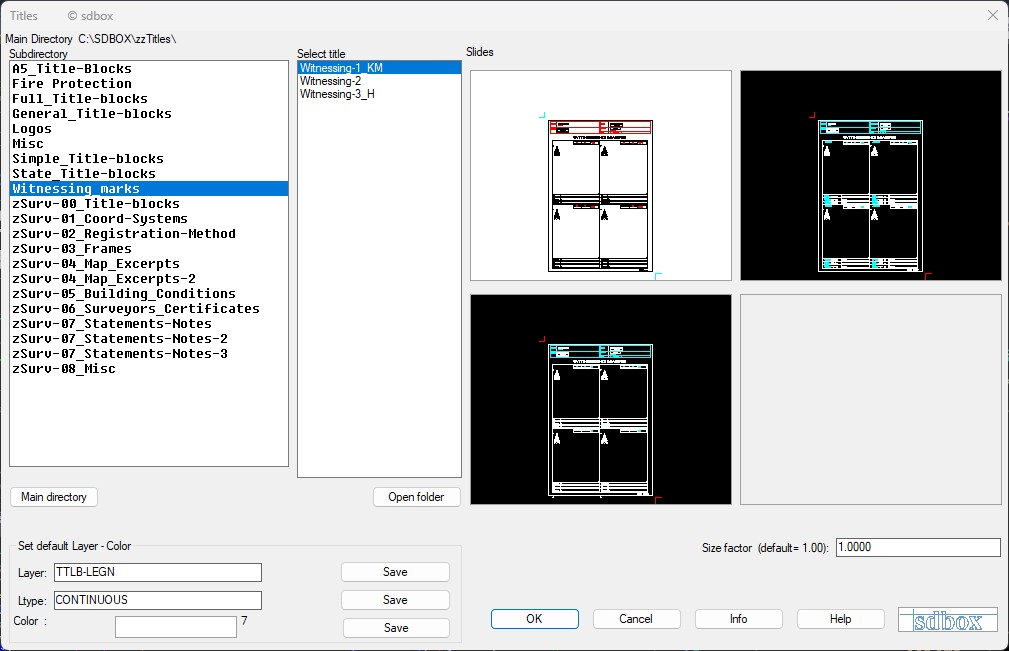Select zSurv-01_Coord-Systems entry
The image size is (1009, 651).
(x=149, y=219)
